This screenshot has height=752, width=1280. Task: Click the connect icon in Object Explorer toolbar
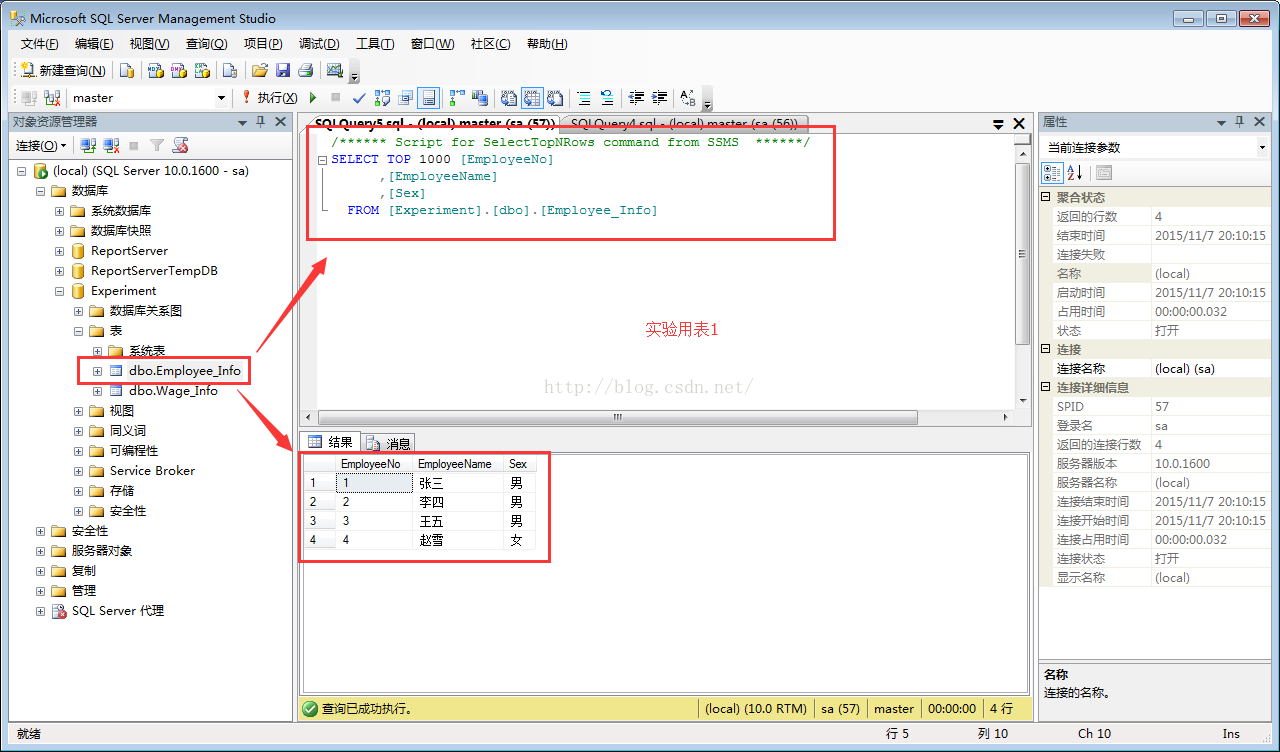pos(88,146)
